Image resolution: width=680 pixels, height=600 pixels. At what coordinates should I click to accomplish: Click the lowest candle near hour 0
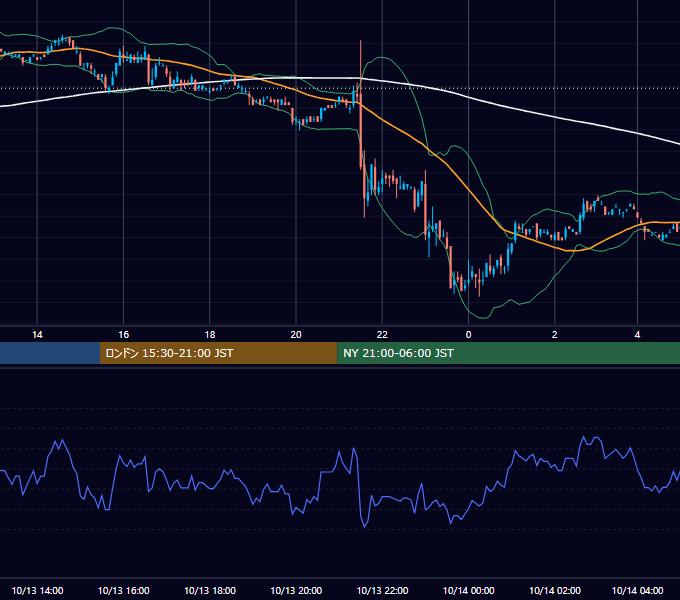pos(479,284)
